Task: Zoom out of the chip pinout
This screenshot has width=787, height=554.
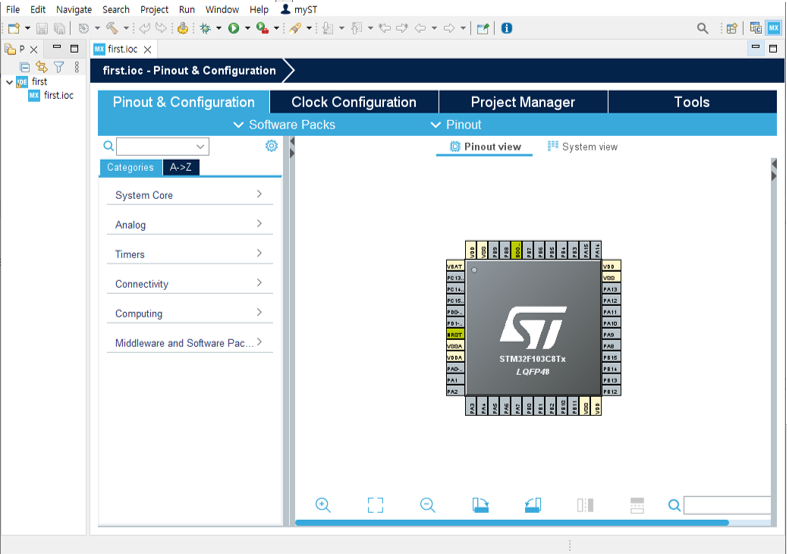Action: tap(428, 505)
